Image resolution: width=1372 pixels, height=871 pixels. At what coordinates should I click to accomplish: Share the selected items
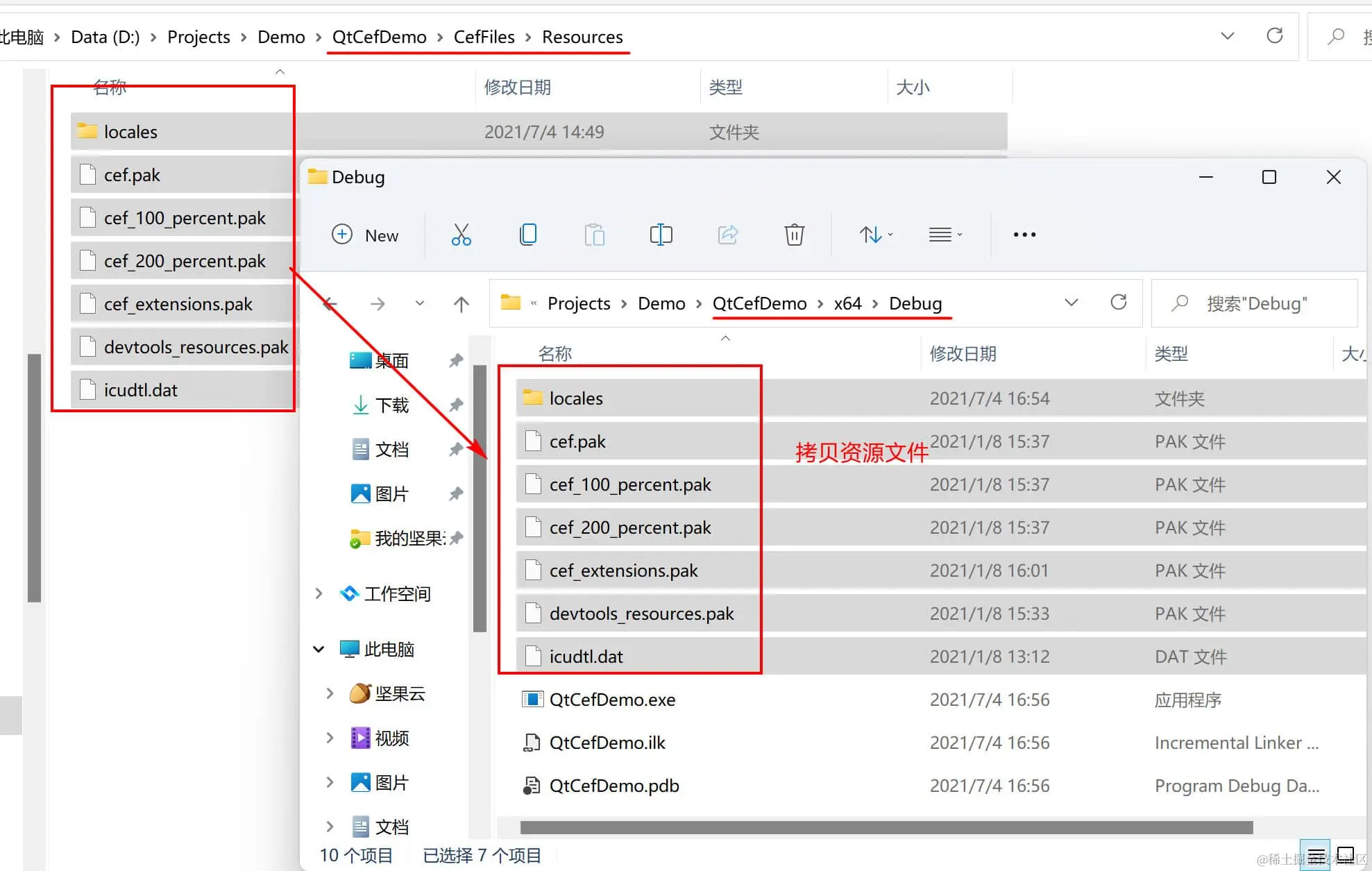(x=727, y=235)
